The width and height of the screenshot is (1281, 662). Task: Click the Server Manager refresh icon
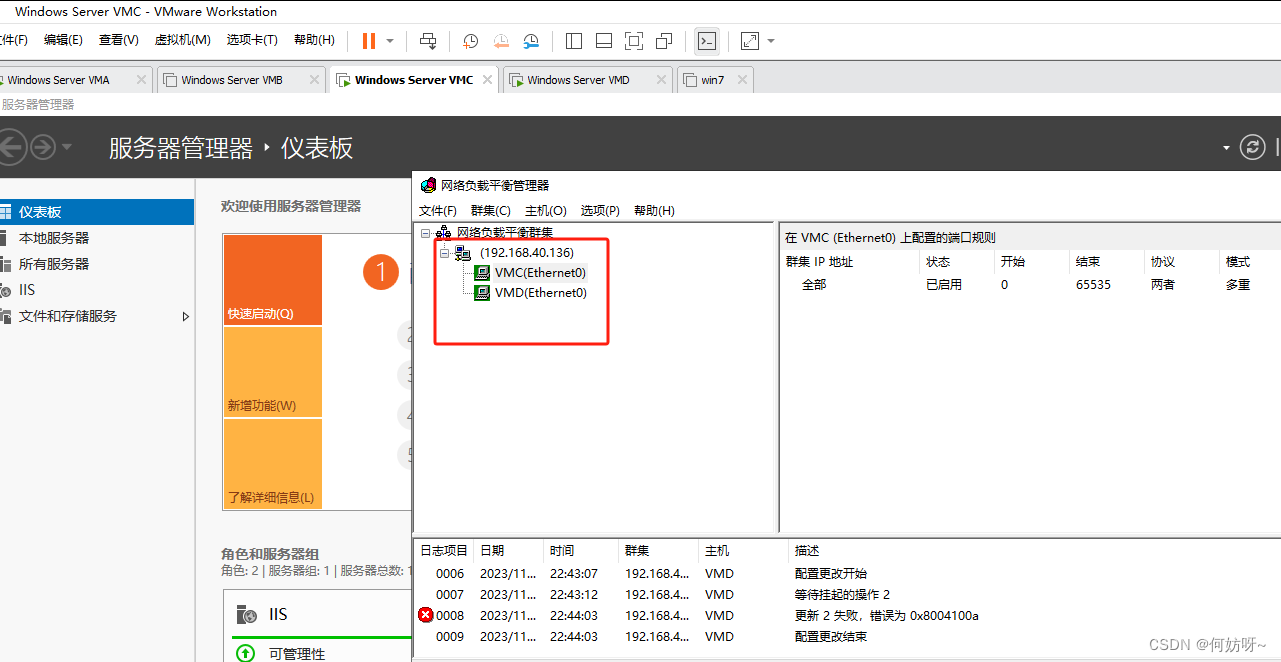point(1252,148)
